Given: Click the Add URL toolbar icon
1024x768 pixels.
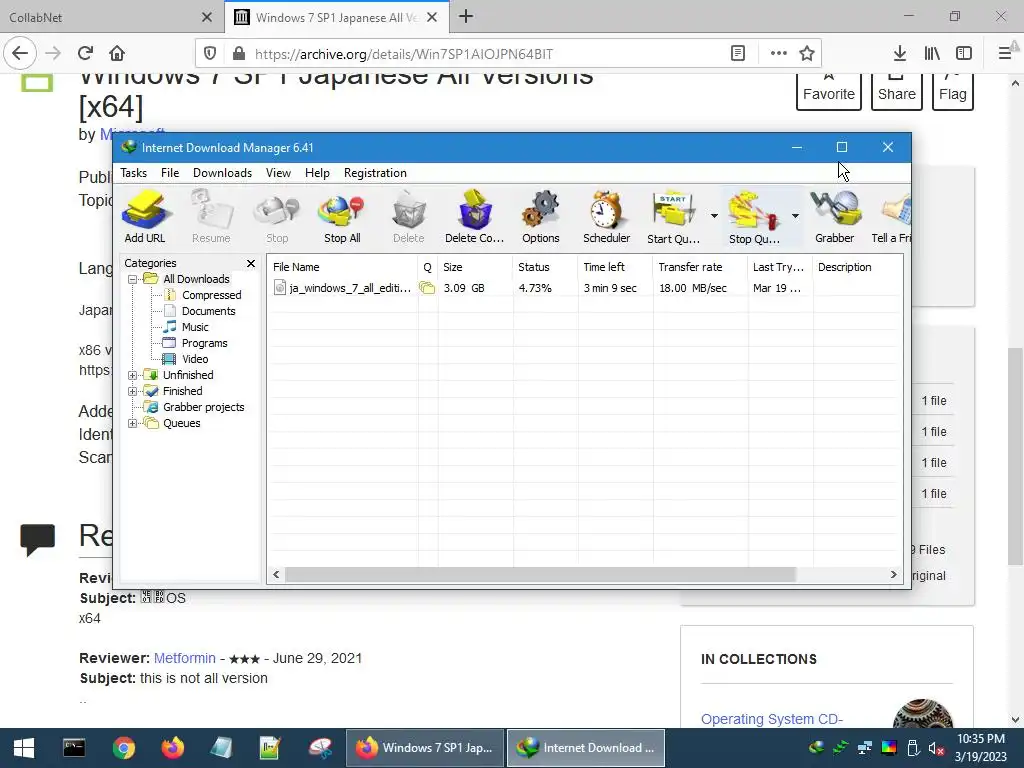Looking at the screenshot, I should point(145,217).
